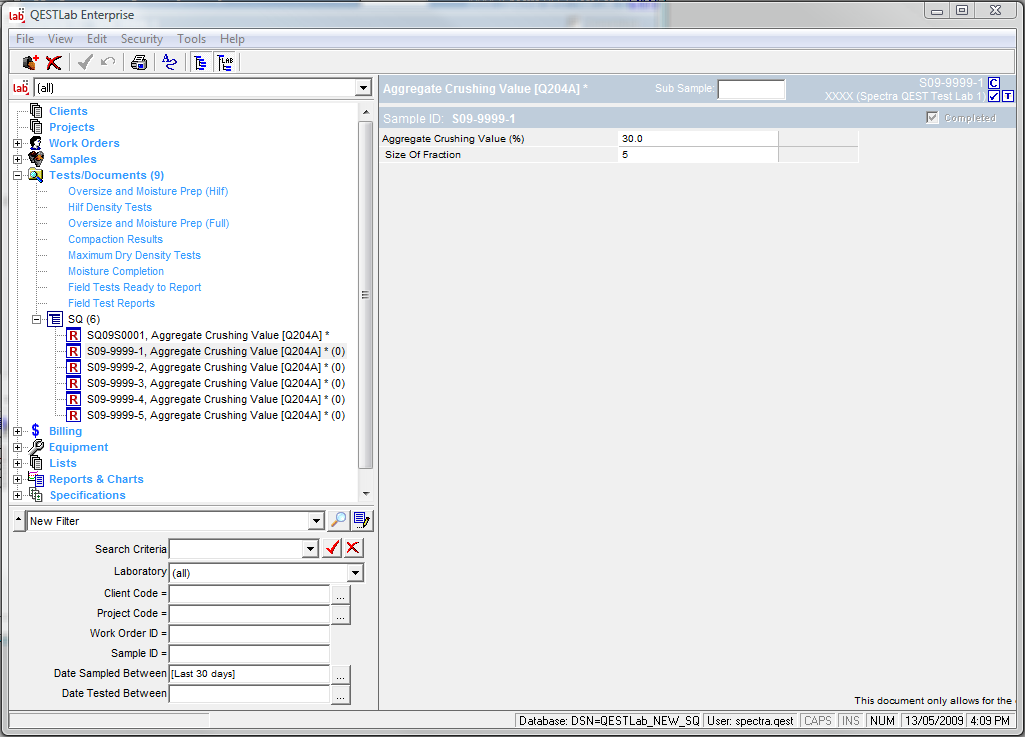Click the blue T icon in header

pyautogui.click(x=1008, y=97)
